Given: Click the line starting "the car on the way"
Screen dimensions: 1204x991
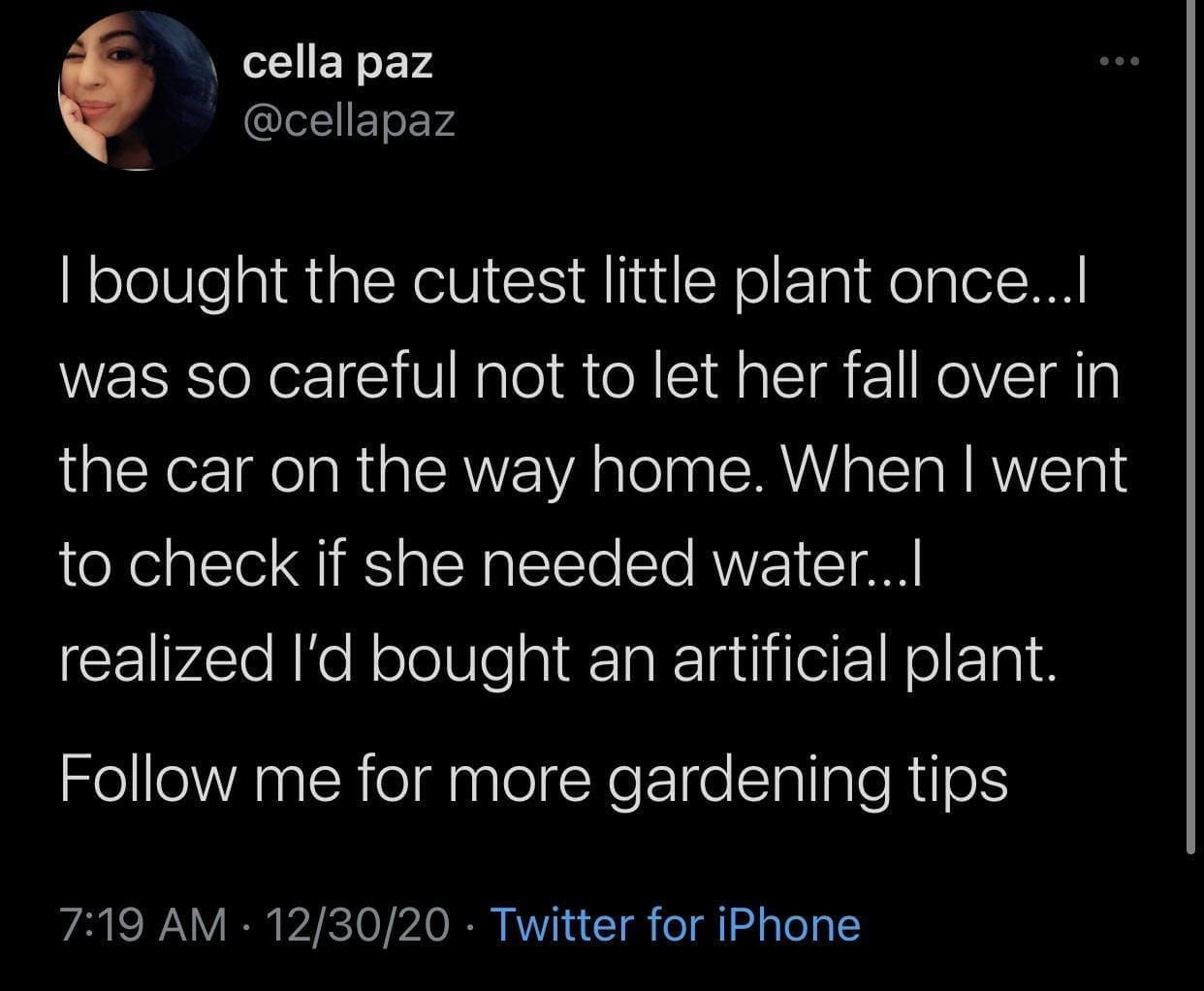Looking at the screenshot, I should point(593,470).
